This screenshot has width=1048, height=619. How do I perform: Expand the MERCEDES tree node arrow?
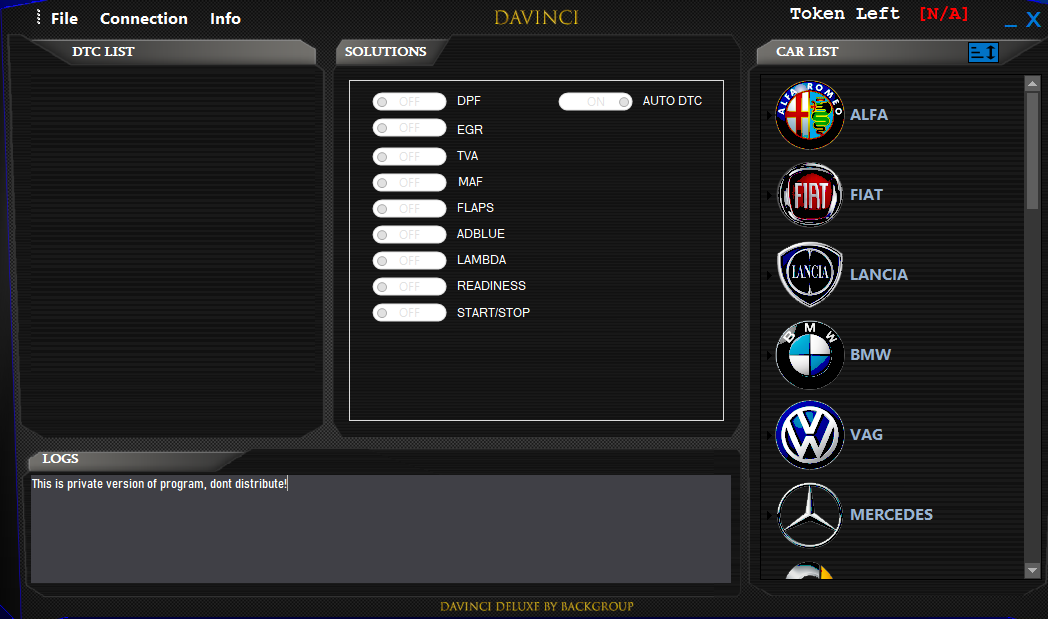pos(769,515)
